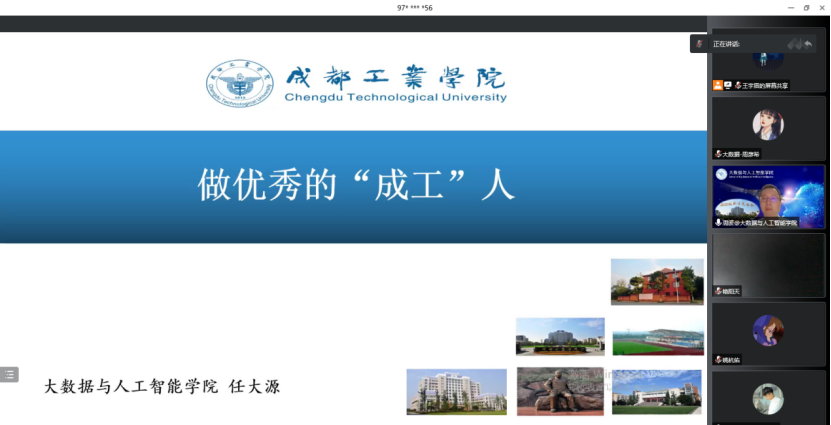
Task: Select the dark blank camera tile
Action: [x=768, y=265]
